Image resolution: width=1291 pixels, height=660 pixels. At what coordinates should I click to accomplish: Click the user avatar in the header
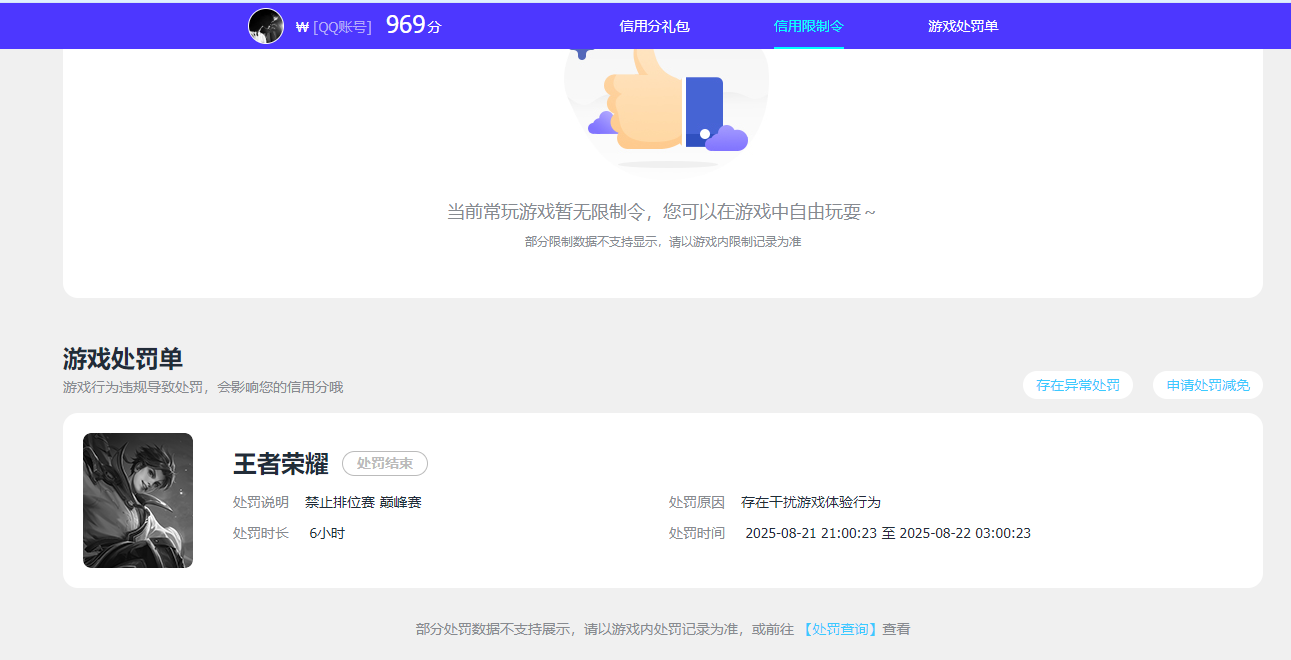point(266,26)
